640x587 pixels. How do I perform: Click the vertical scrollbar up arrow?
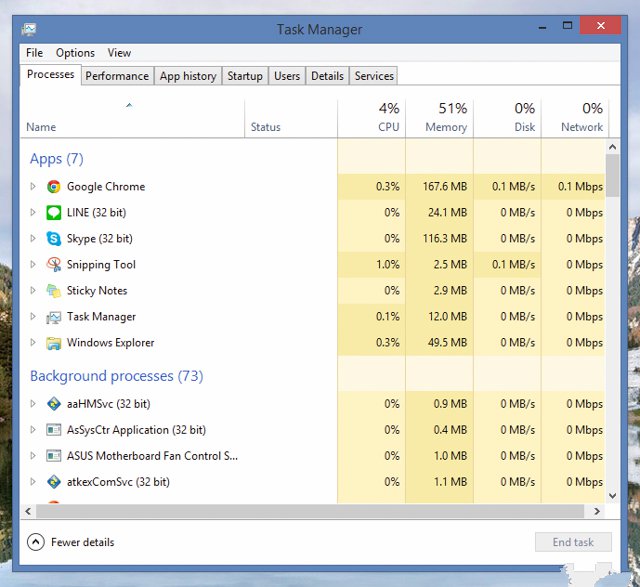point(612,147)
